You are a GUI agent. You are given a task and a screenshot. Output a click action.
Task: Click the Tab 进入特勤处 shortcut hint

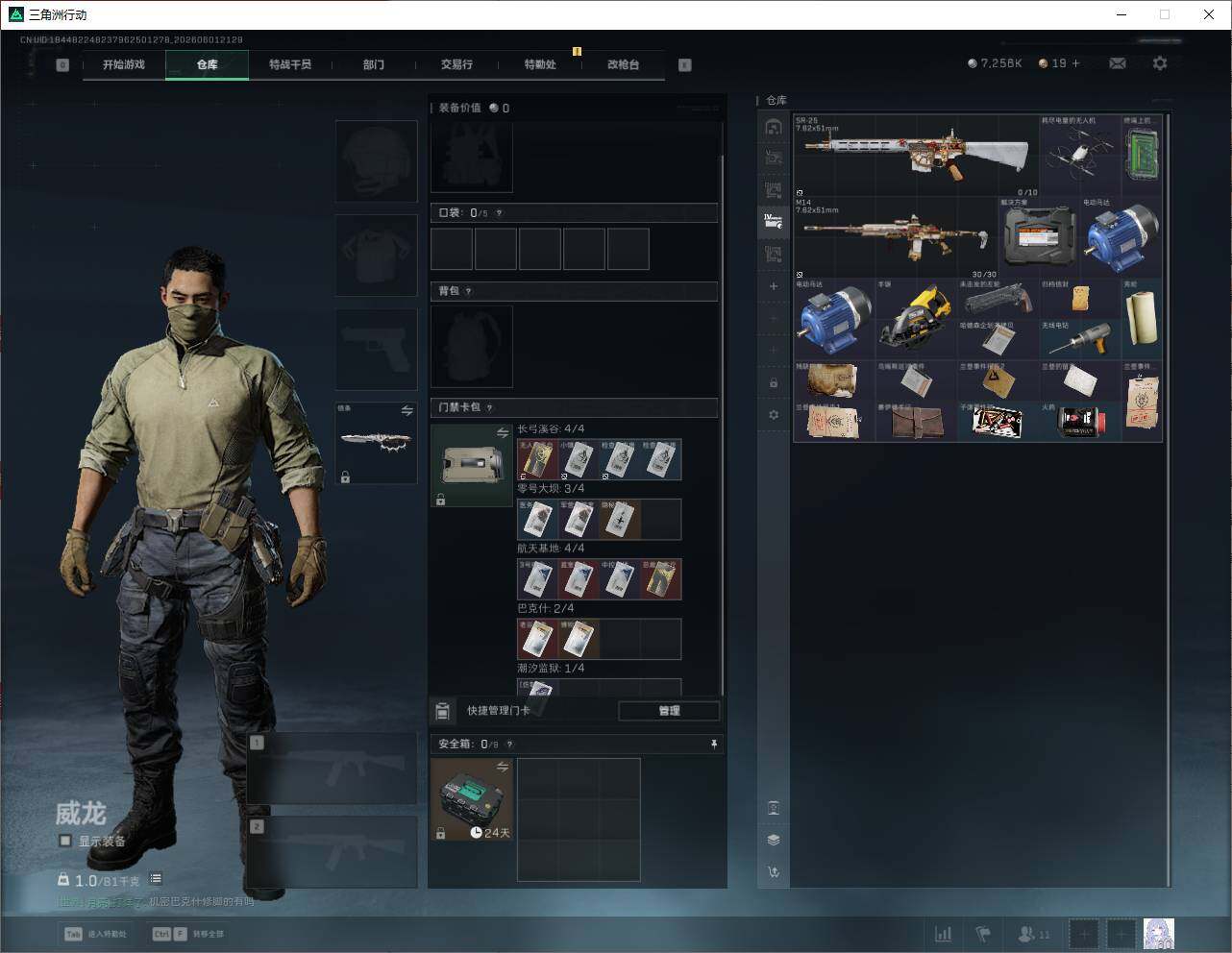95,934
